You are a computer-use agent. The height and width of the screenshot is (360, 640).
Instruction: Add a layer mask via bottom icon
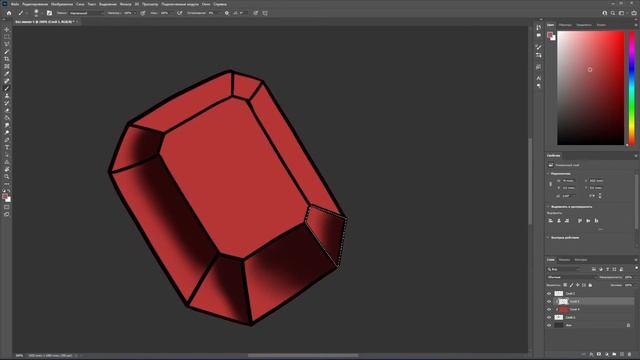[599, 354]
